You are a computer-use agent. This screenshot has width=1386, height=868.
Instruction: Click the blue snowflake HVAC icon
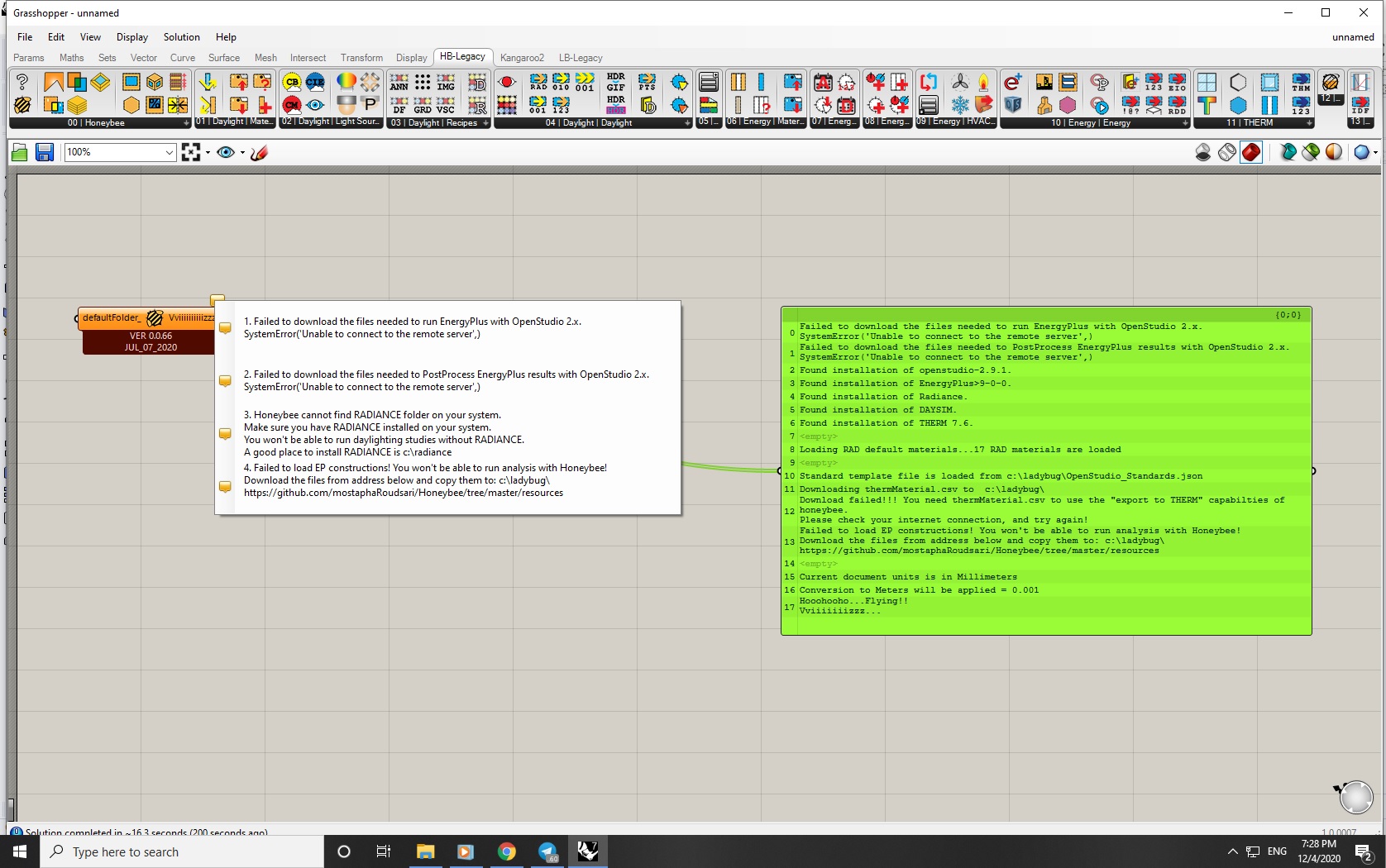(960, 105)
